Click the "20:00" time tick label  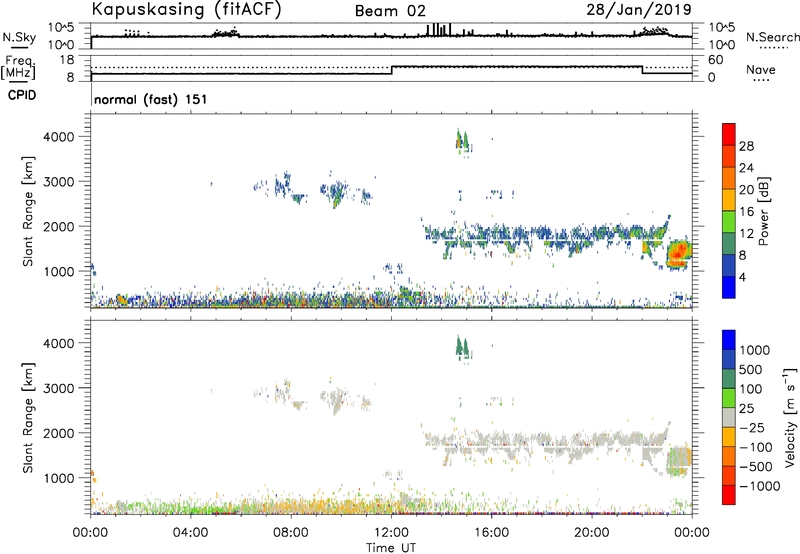591,533
